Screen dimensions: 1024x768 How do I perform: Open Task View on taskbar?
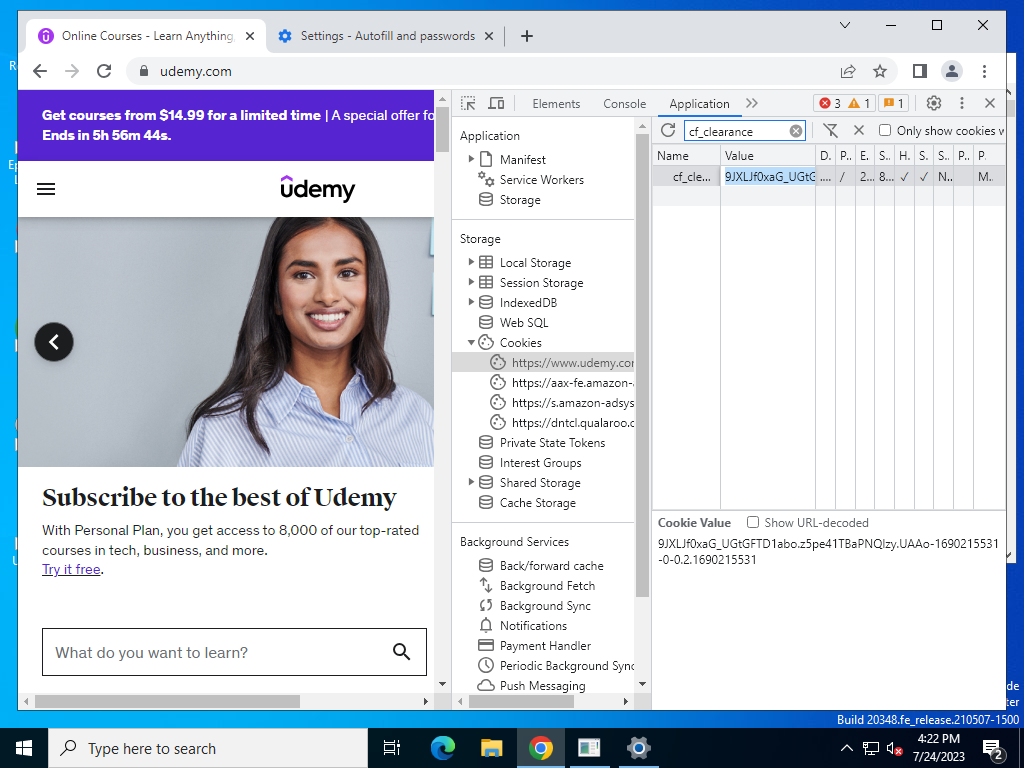[x=392, y=748]
